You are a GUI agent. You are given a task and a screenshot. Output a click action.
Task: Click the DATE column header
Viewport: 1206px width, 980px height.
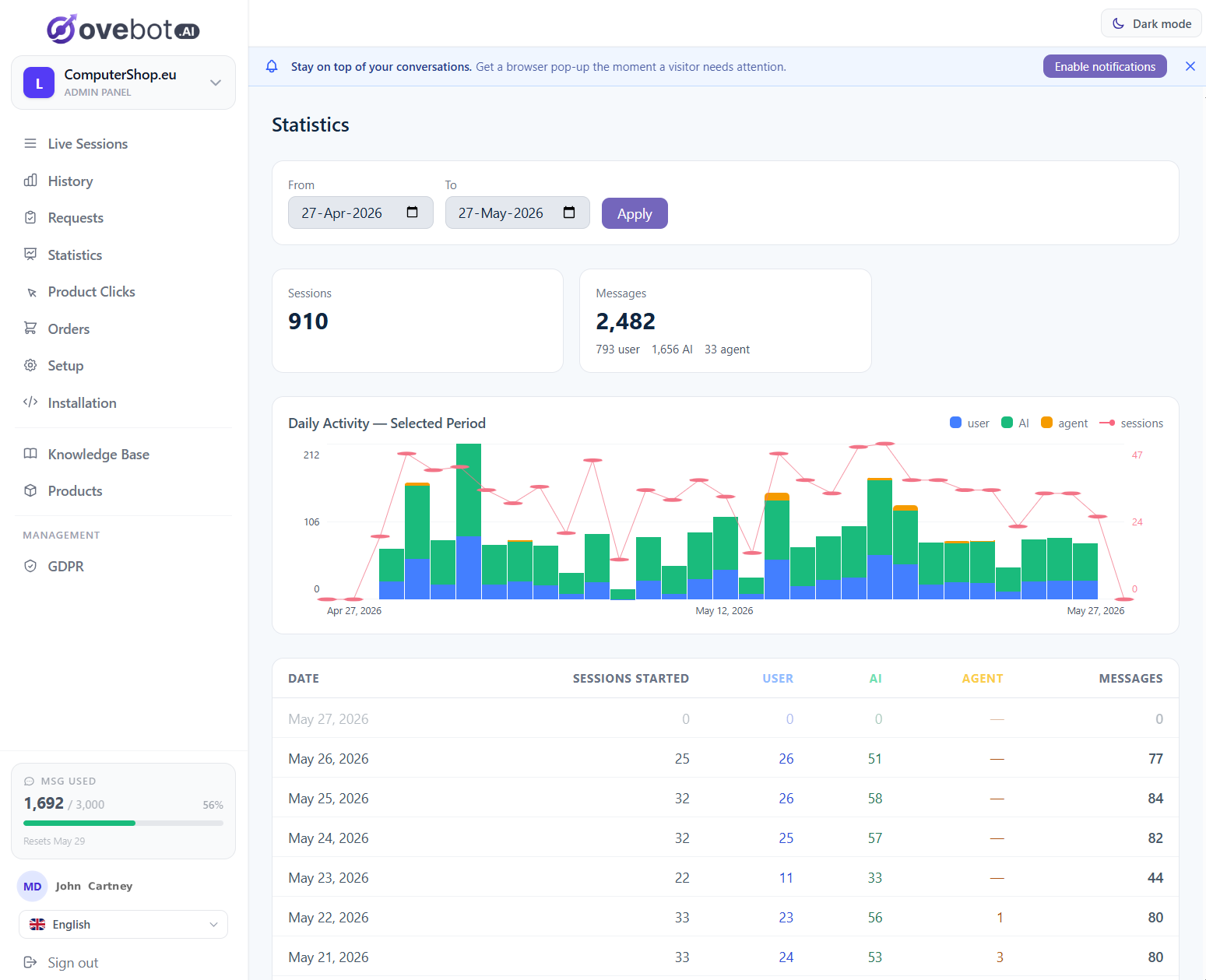click(304, 678)
